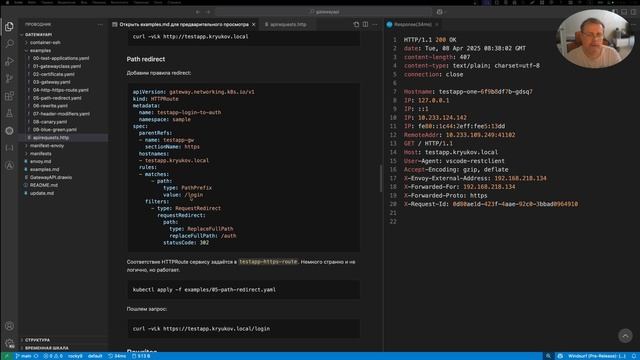Open the Manage gear icon
This screenshot has width=640, height=360.
click(x=9, y=343)
